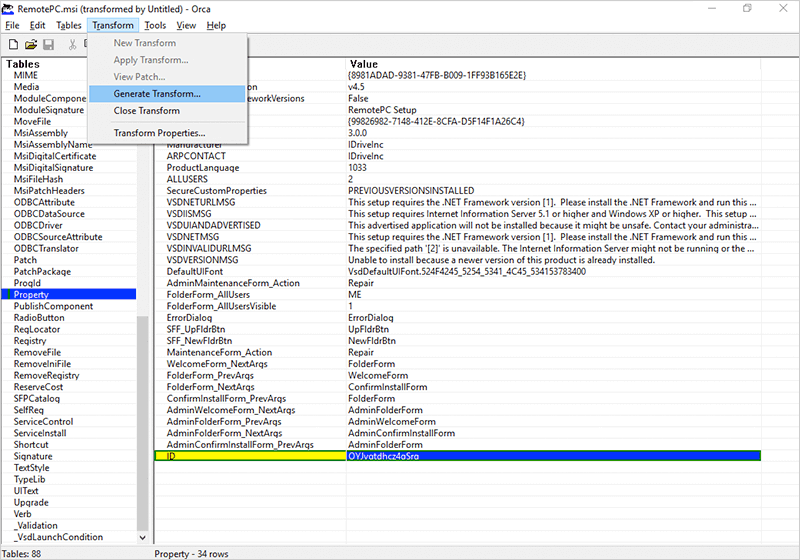Click the Open file toolbar icon
Image resolution: width=800 pixels, height=560 pixels.
(x=31, y=44)
